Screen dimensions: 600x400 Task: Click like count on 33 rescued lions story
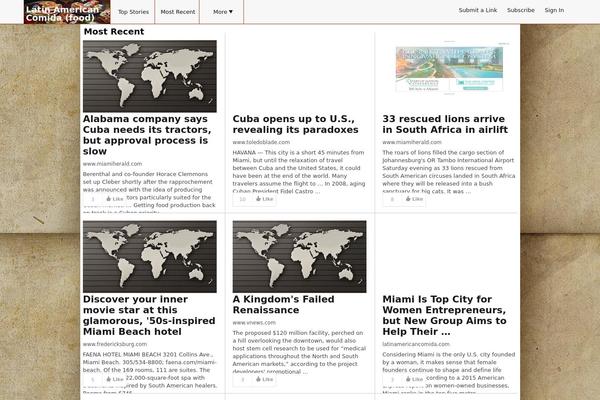tap(392, 199)
